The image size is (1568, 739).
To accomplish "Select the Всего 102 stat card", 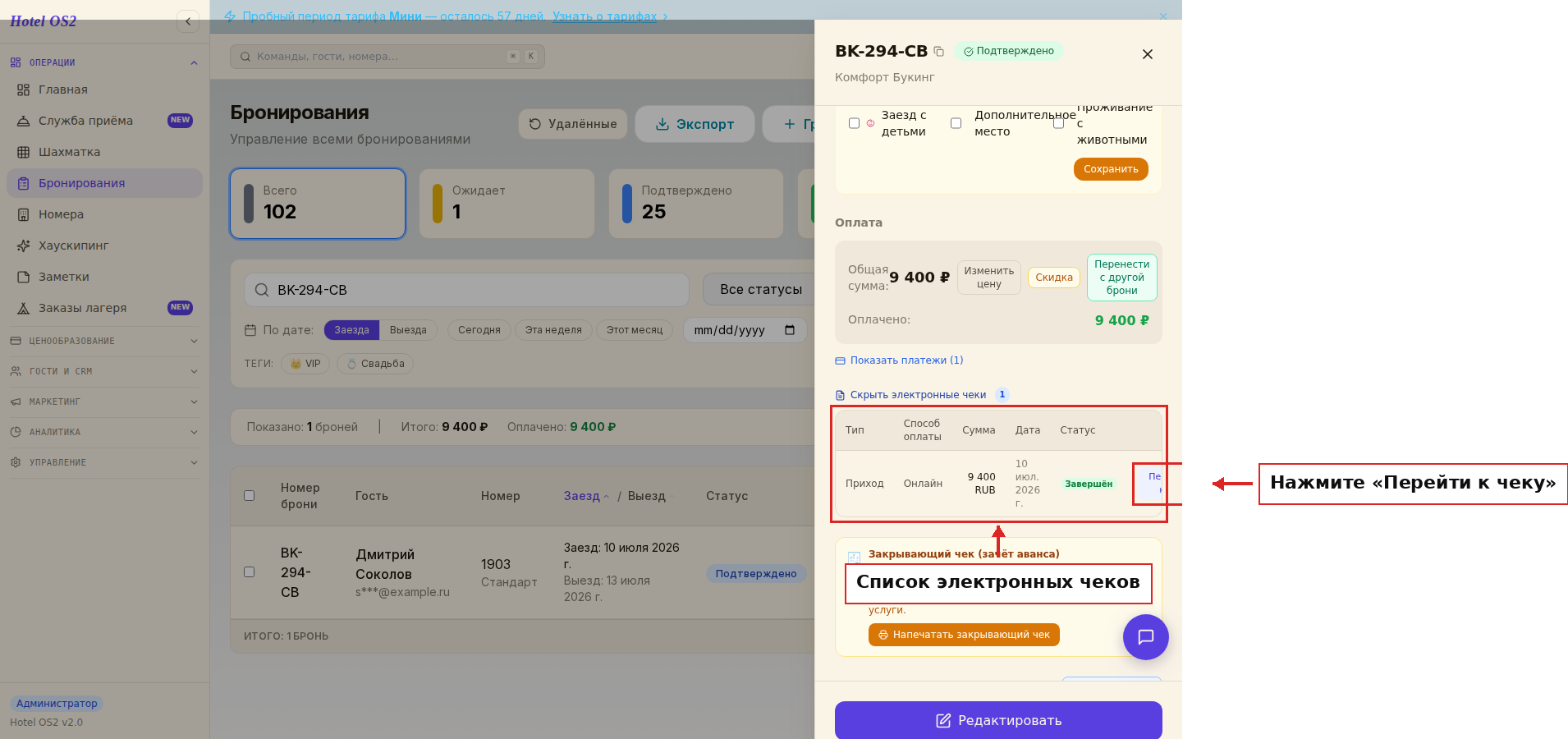I will tap(318, 204).
